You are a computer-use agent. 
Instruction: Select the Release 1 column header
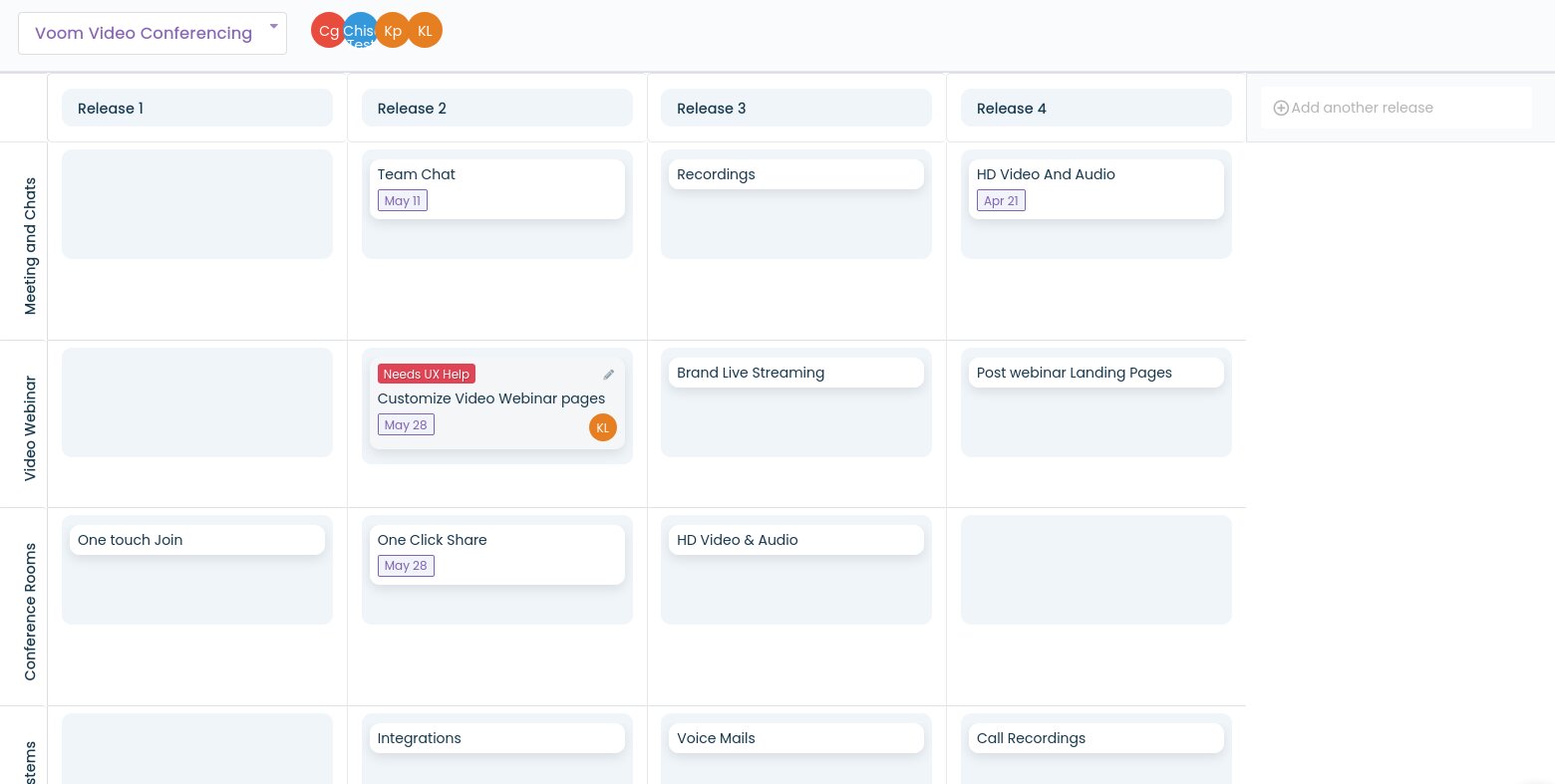(197, 109)
